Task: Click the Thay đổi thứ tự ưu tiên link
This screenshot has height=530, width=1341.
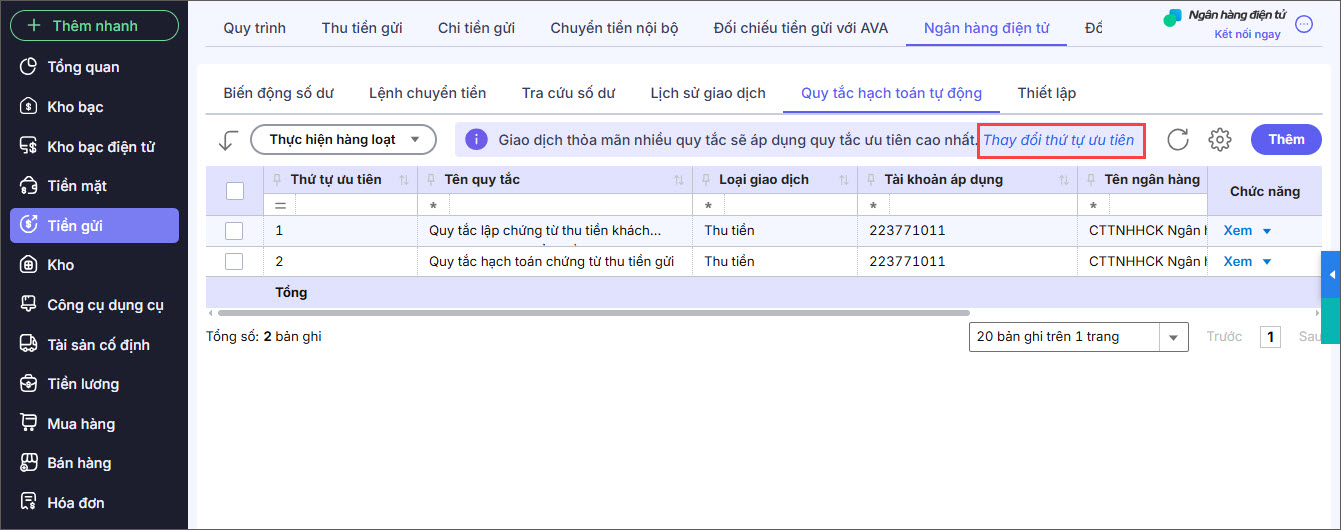Action: coord(1058,140)
